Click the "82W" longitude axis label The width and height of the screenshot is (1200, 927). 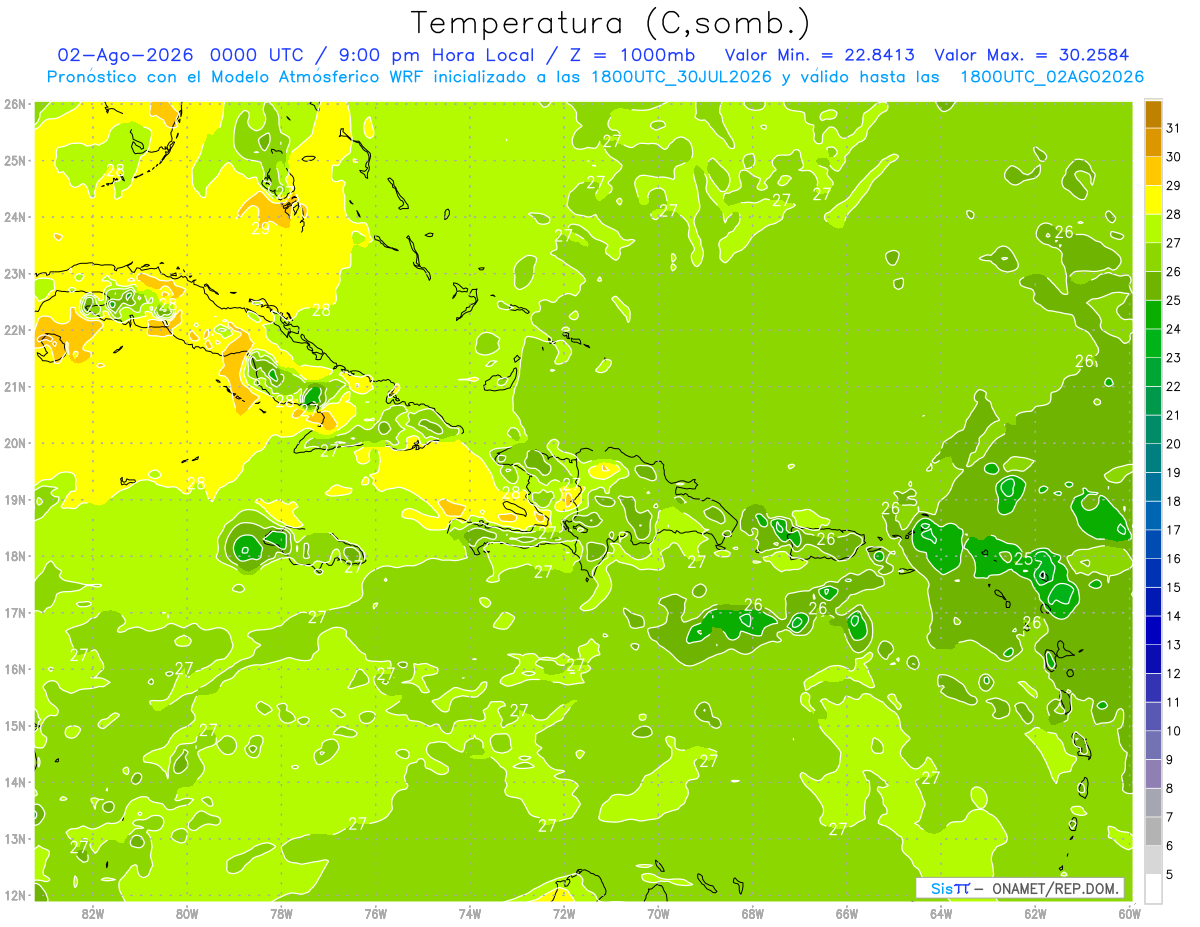93,913
